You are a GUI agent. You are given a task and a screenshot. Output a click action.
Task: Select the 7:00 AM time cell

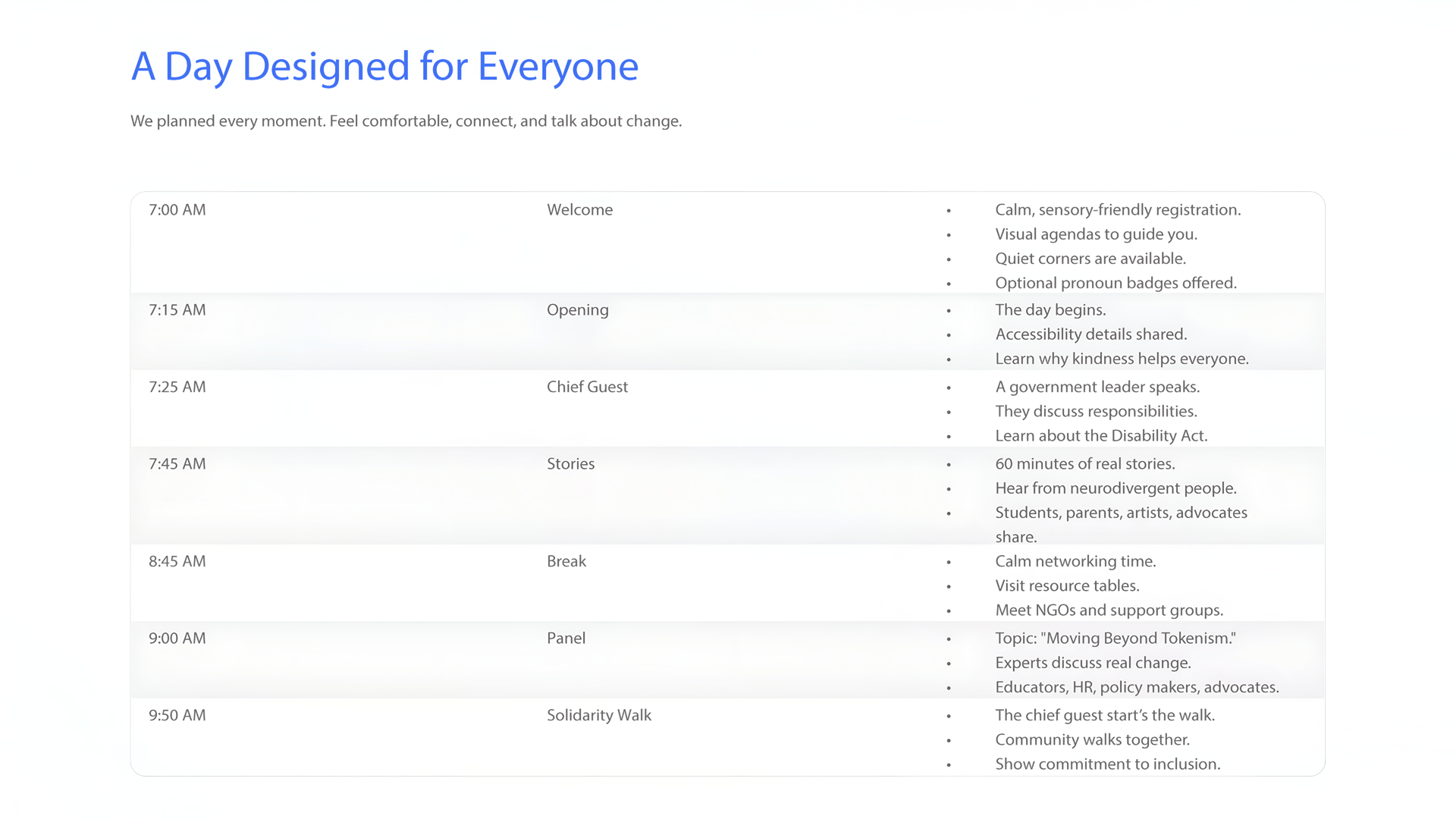point(177,210)
